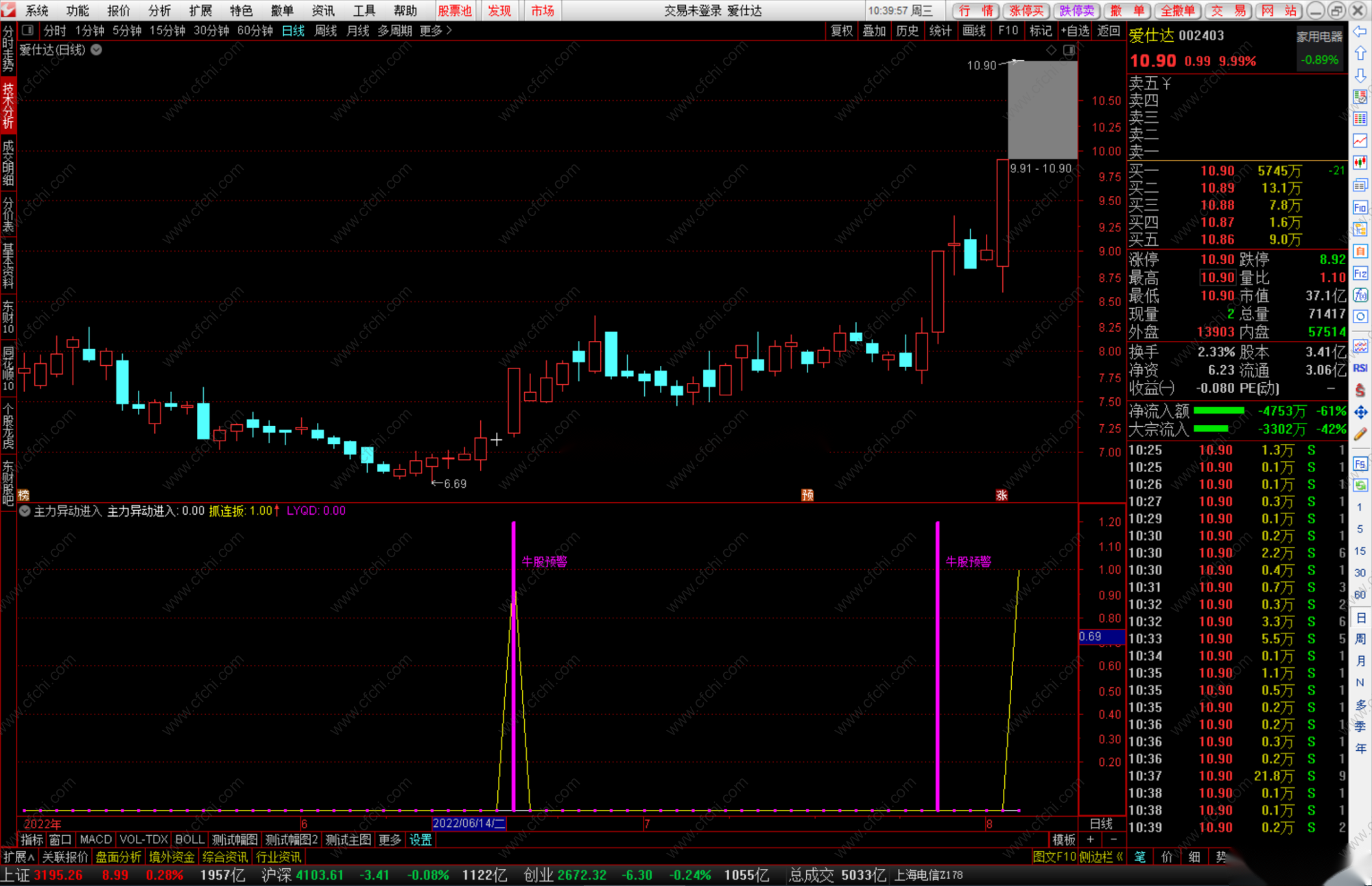Click the 设置 indicator settings link
1372x886 pixels.
tap(421, 840)
